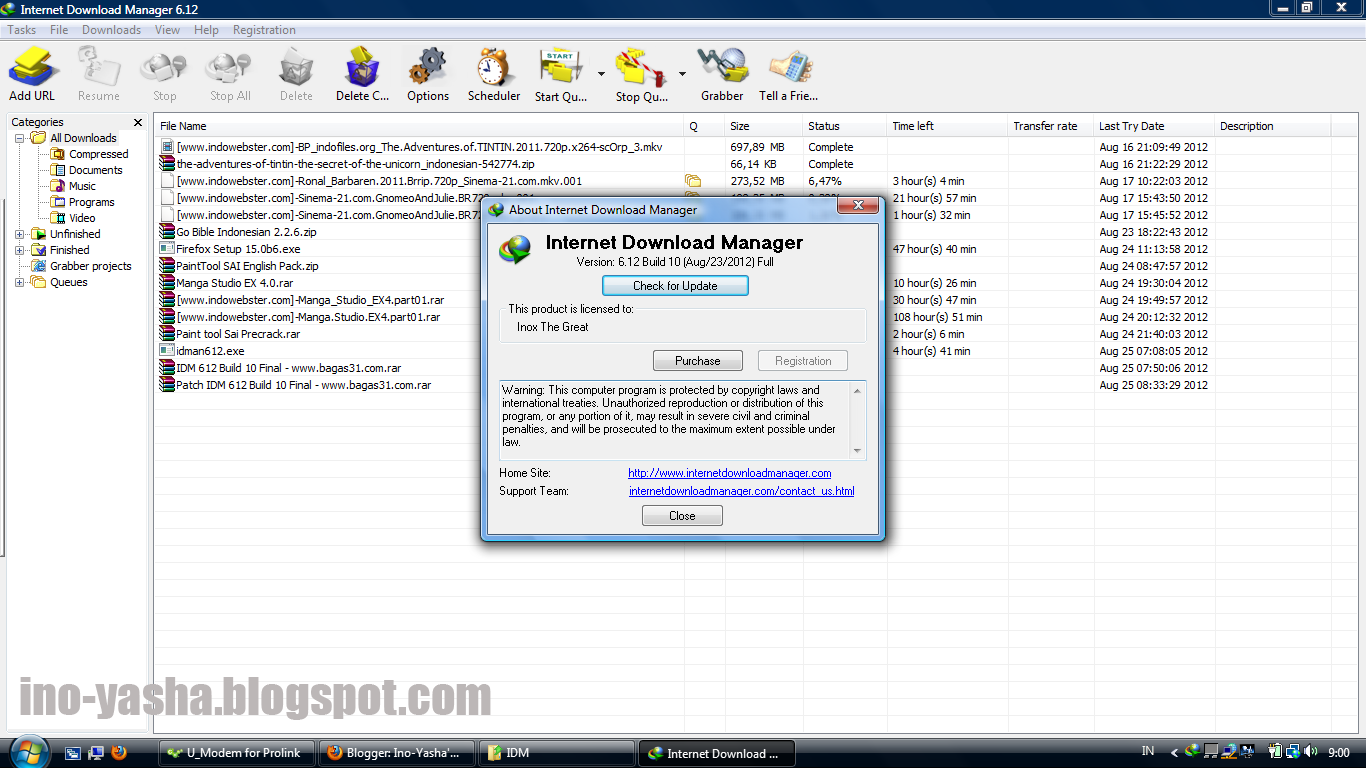
Task: Sort by the Size column header
Action: (x=765, y=126)
